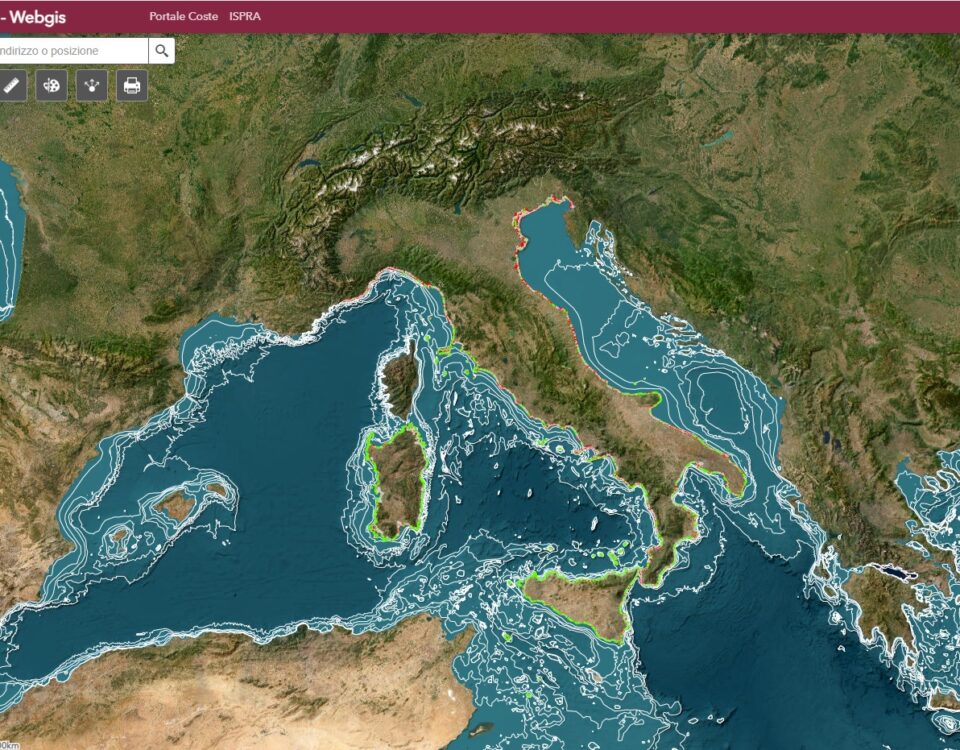The image size is (960, 750).
Task: Go to the ISPRA link
Action: (x=245, y=16)
